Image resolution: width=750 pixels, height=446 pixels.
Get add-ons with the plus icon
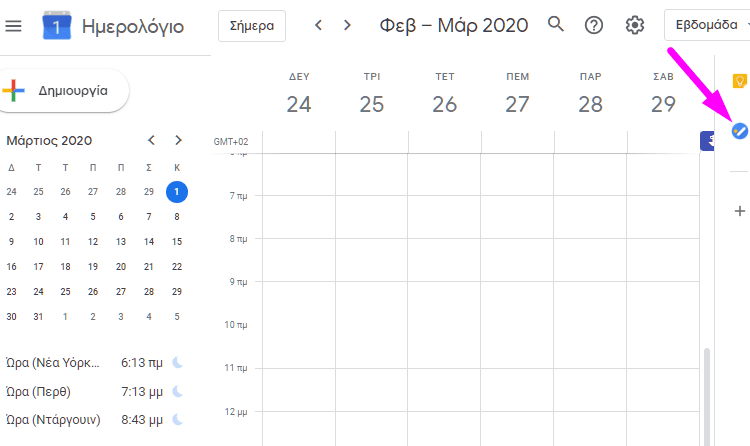[740, 211]
